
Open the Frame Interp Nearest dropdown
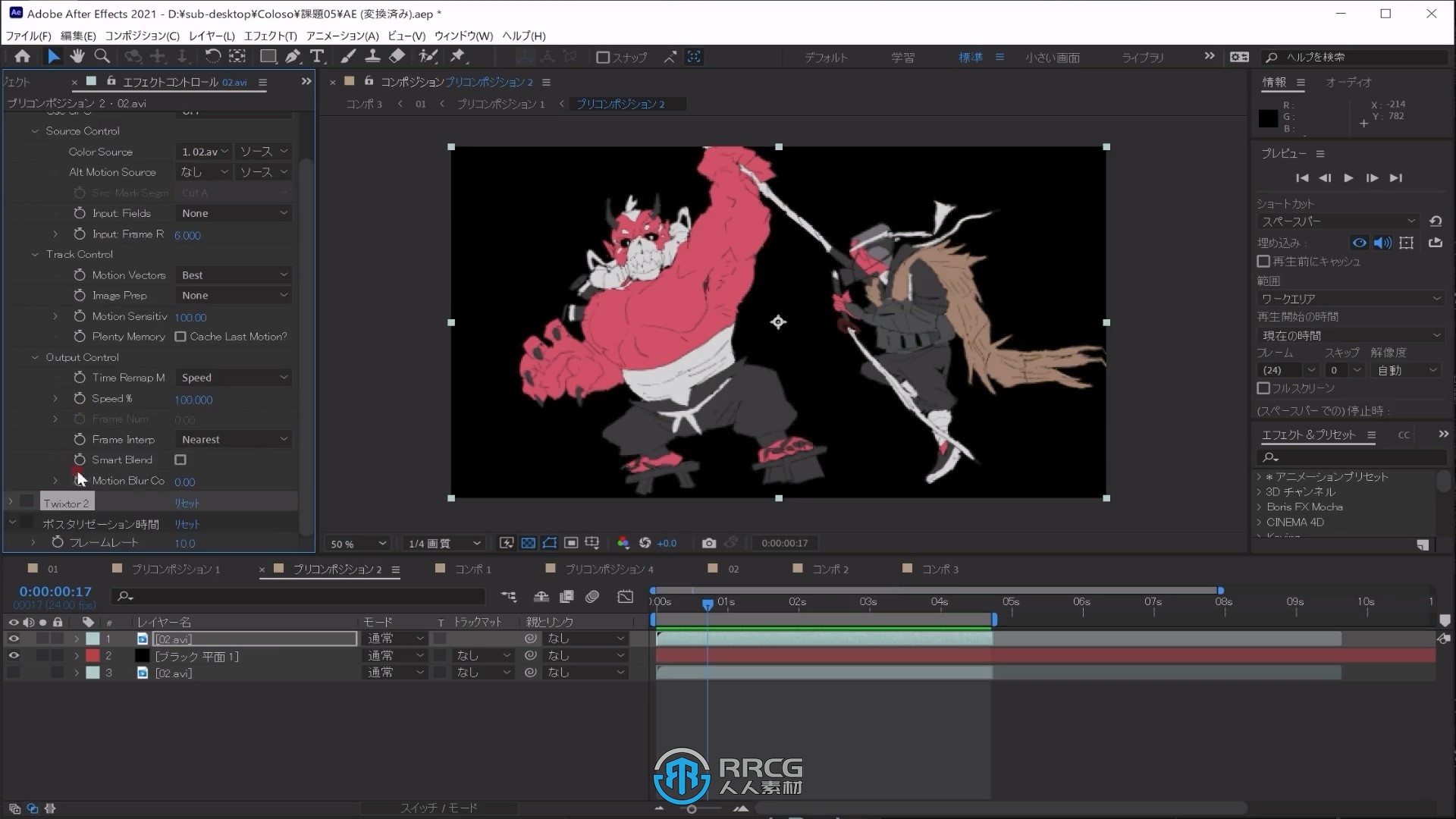tap(234, 439)
